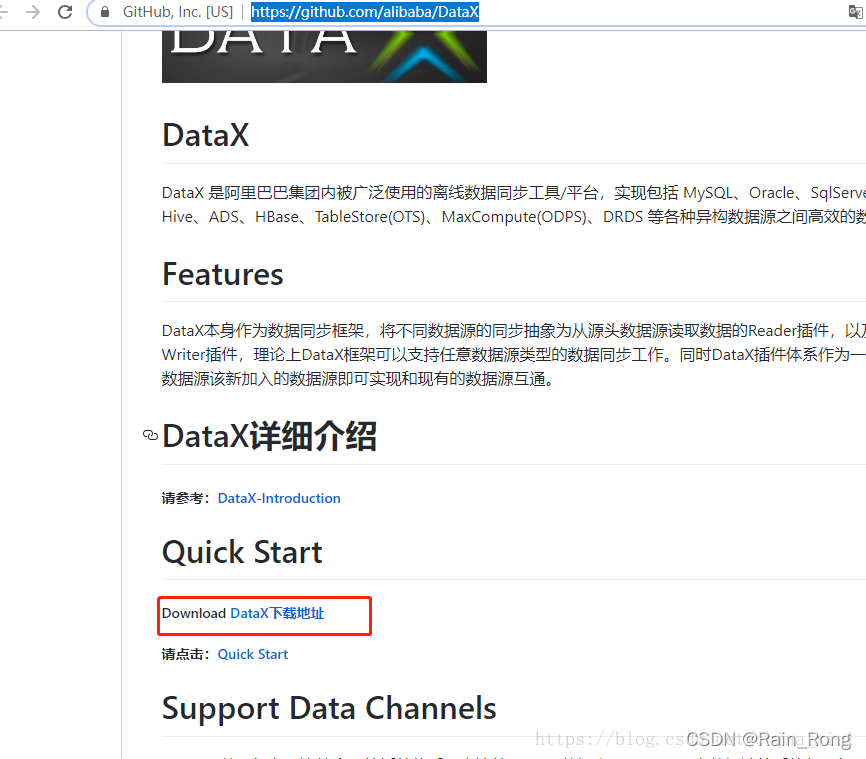Open Google Translate from the address bar

[x=856, y=12]
